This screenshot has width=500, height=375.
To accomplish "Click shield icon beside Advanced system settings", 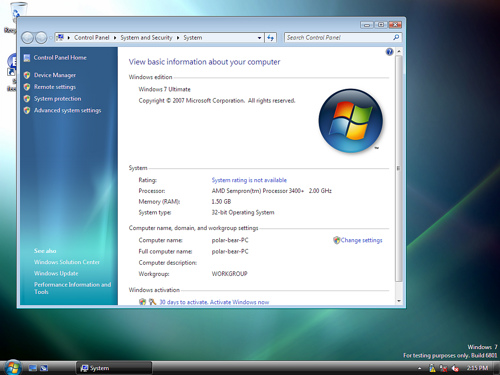I will 27,110.
